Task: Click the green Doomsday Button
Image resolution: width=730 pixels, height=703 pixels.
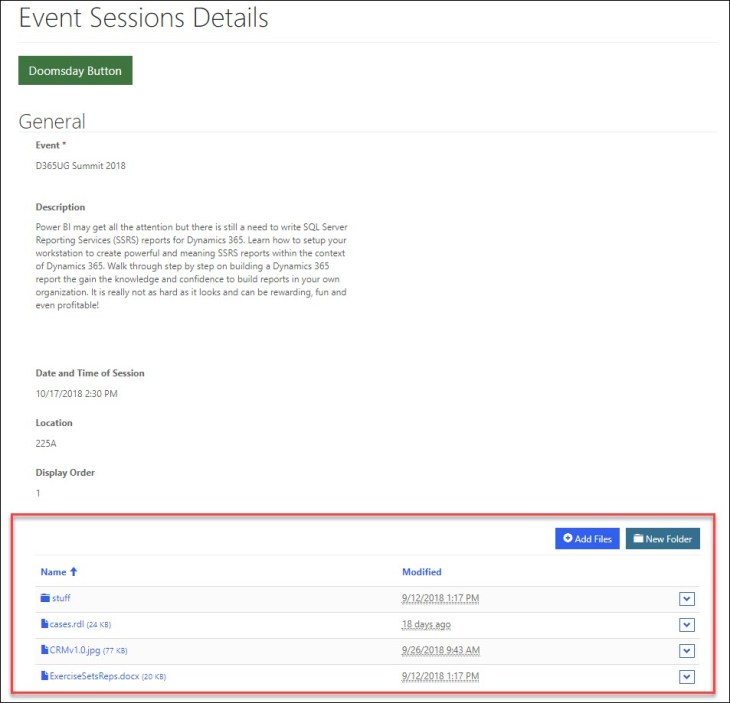Action: click(x=75, y=70)
